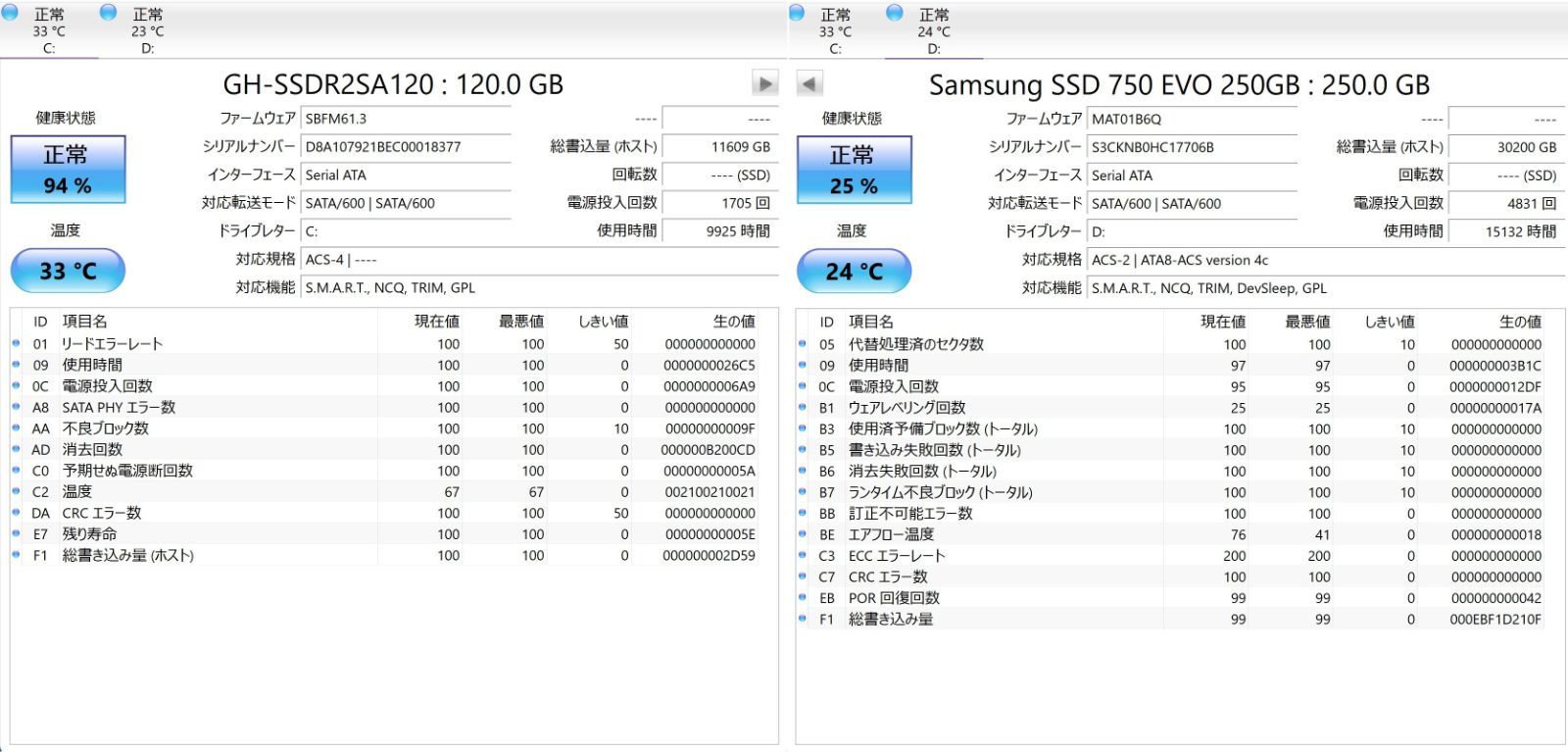Click the firmware field showing SBFM61.3
Image resolution: width=1568 pixels, height=752 pixels.
406,119
